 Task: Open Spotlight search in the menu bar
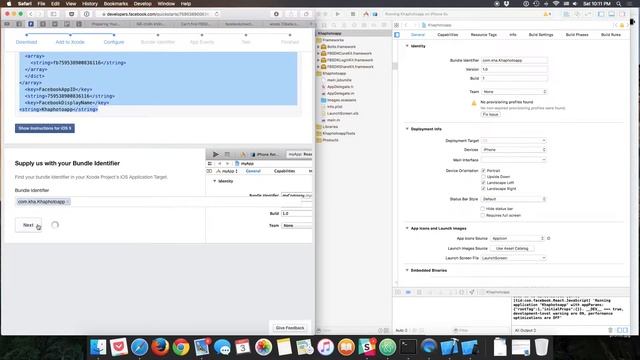[x=618, y=4]
